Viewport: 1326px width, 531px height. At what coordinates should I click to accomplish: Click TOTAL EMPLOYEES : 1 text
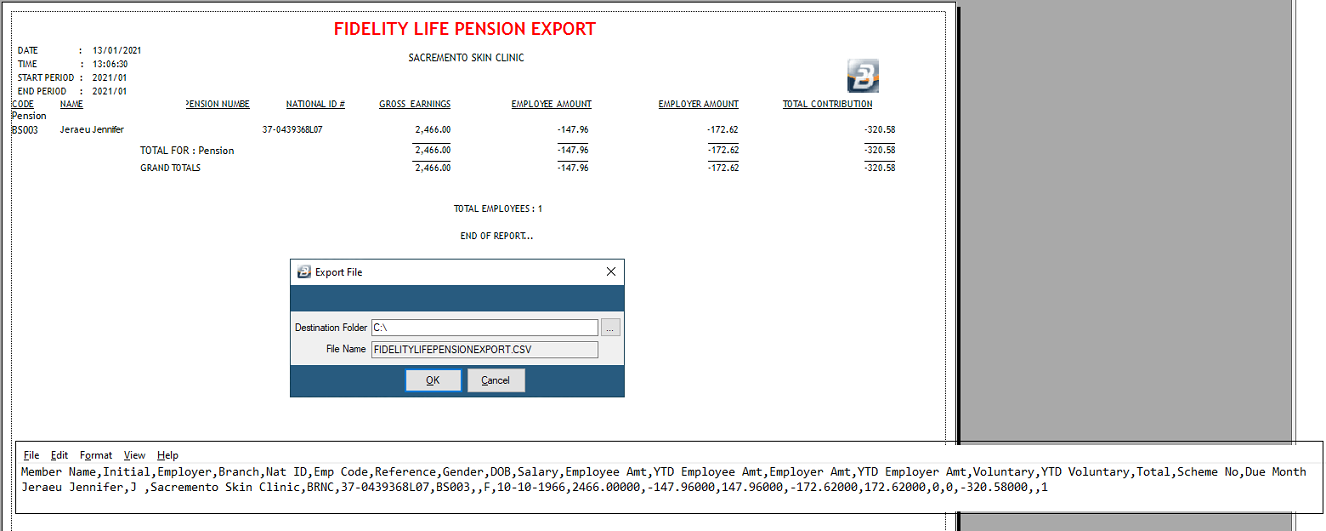498,209
